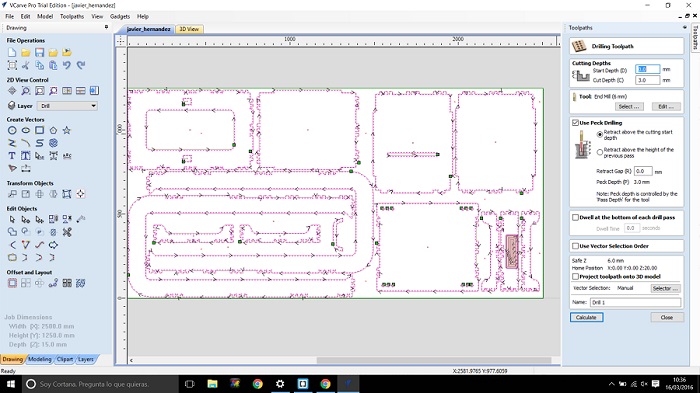Open the Align objects tool
Image resolution: width=700 pixels, height=393 pixels.
click(80, 194)
